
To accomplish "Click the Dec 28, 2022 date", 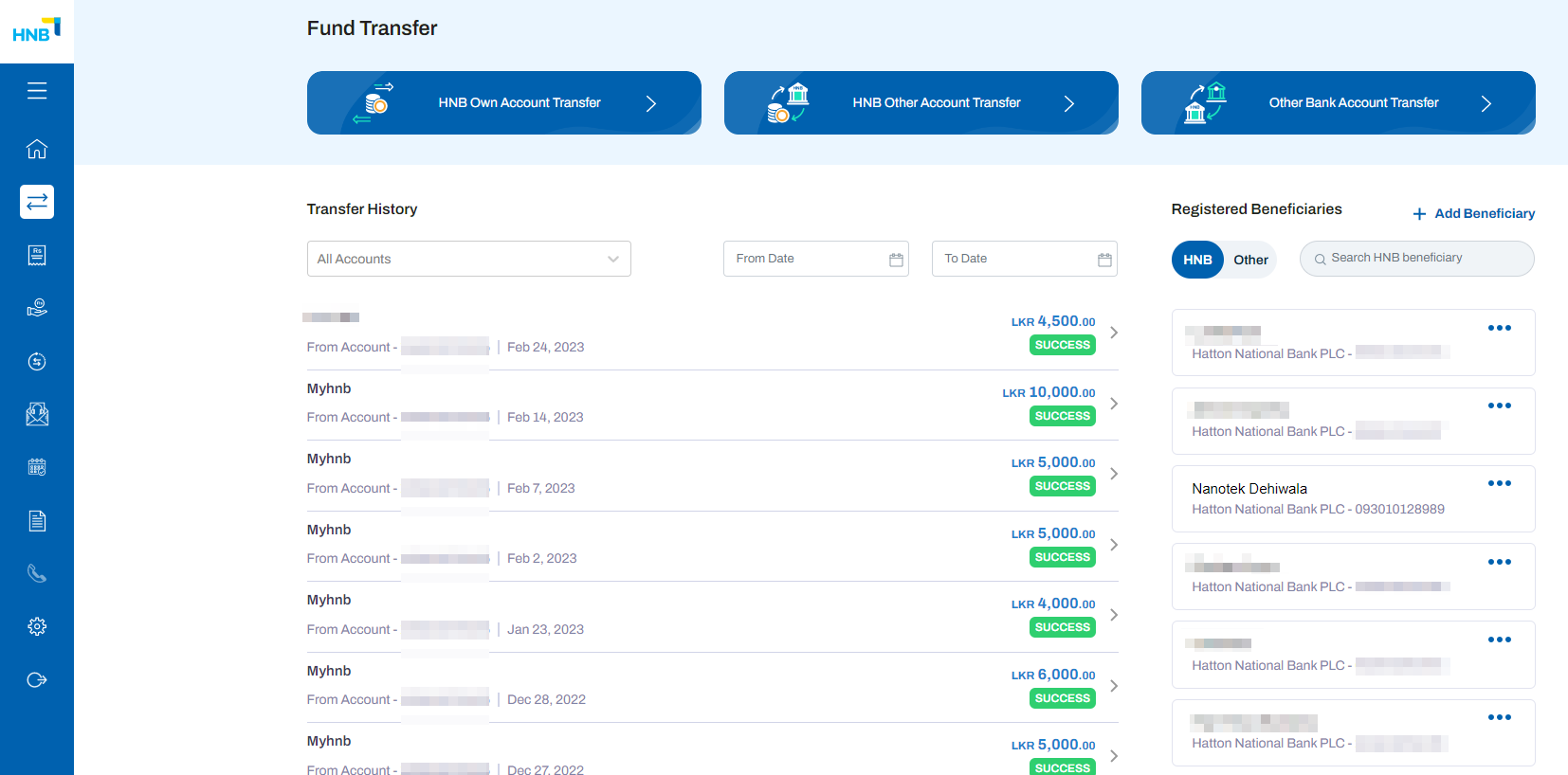I will (546, 700).
